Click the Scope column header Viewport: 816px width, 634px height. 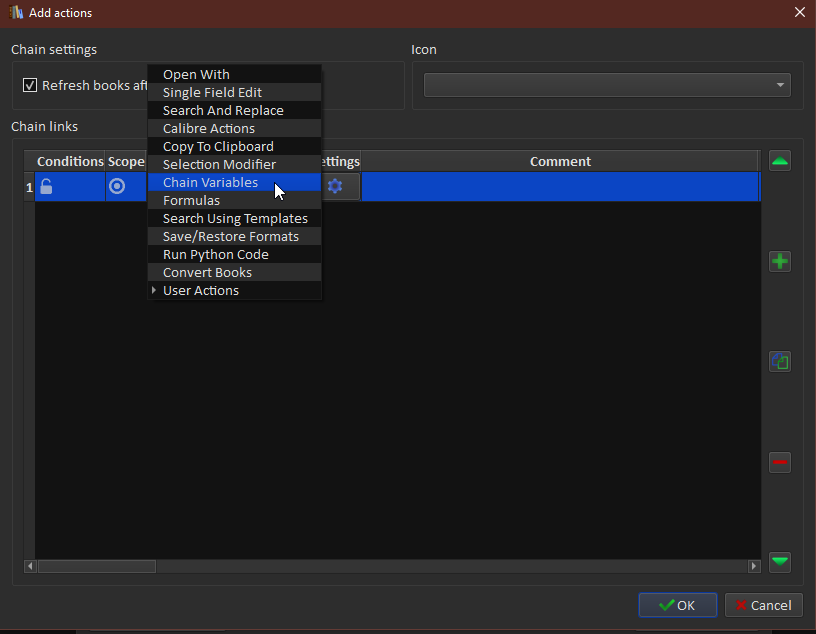pyautogui.click(x=126, y=161)
